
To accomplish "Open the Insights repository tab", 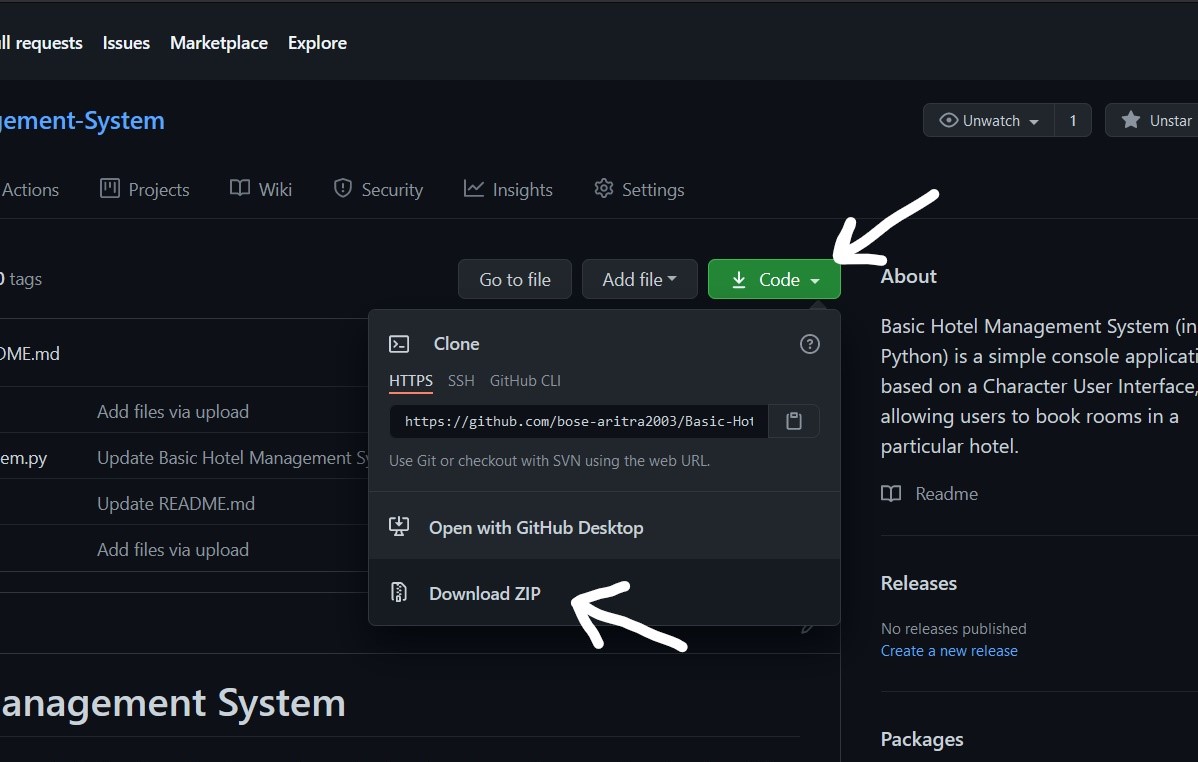I will click(x=508, y=190).
